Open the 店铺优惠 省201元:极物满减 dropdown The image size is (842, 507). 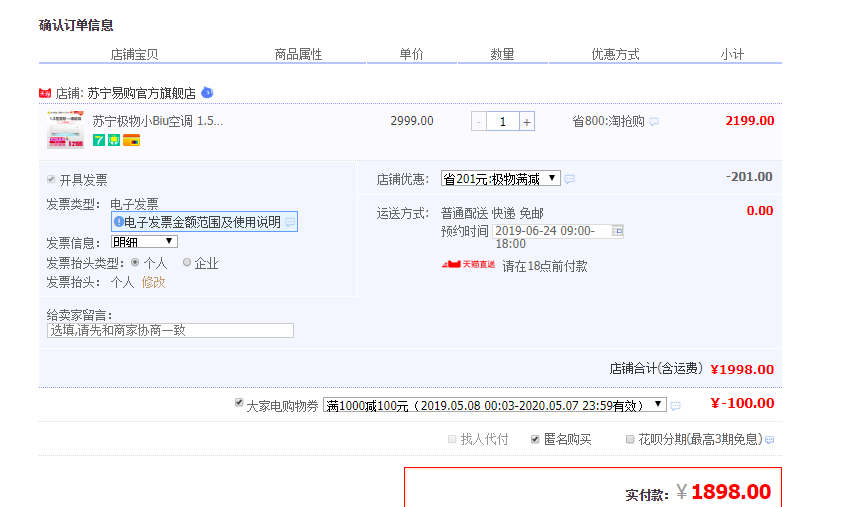tap(500, 178)
